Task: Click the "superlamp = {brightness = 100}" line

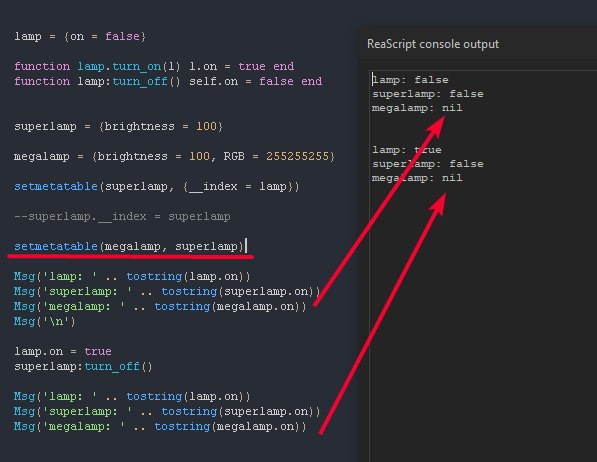Action: click(118, 126)
